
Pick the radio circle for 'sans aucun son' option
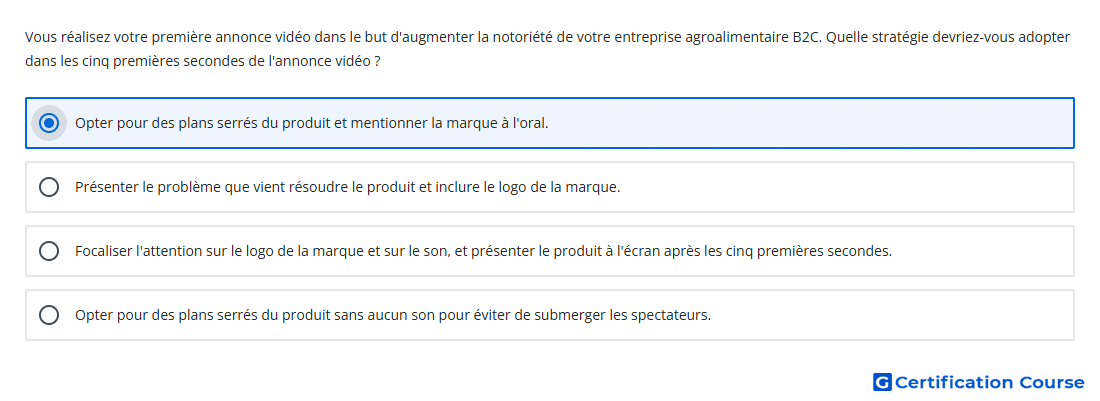49,315
